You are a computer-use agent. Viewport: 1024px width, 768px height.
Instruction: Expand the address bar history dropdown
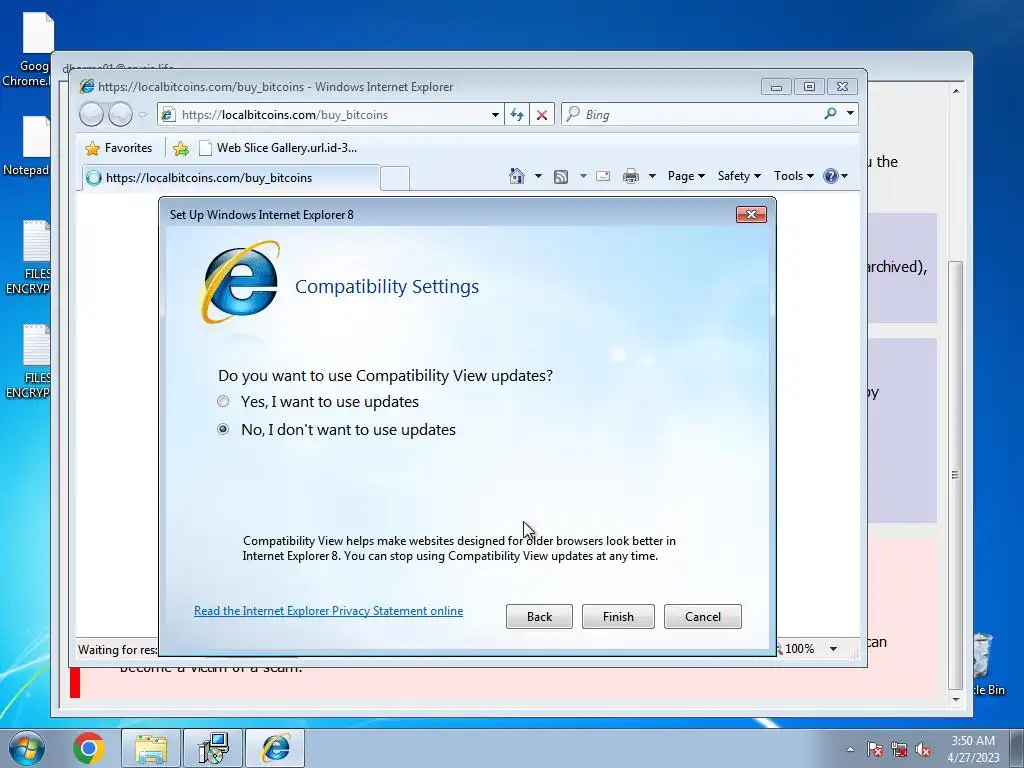(495, 114)
